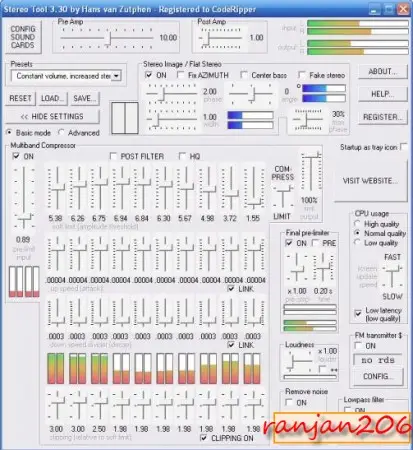413x450 pixels.
Task: Click the soft limit slider showing 4.98
Action: pos(208,188)
